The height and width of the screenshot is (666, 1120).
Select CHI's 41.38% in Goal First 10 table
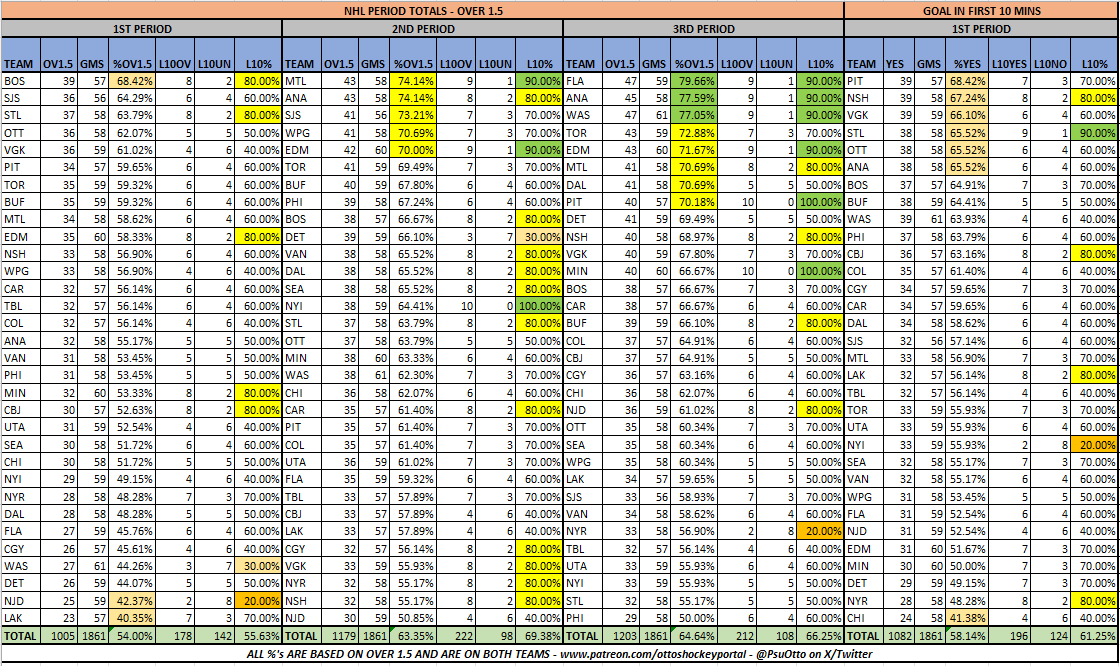(967, 617)
